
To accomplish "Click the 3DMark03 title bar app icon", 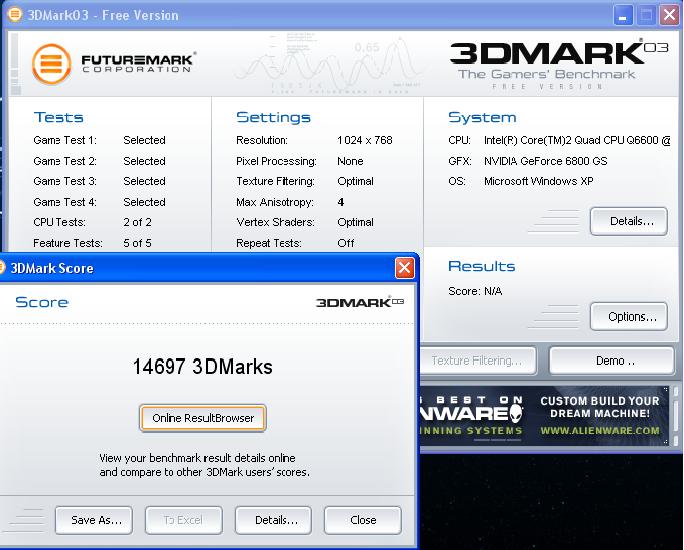I will click(x=15, y=14).
